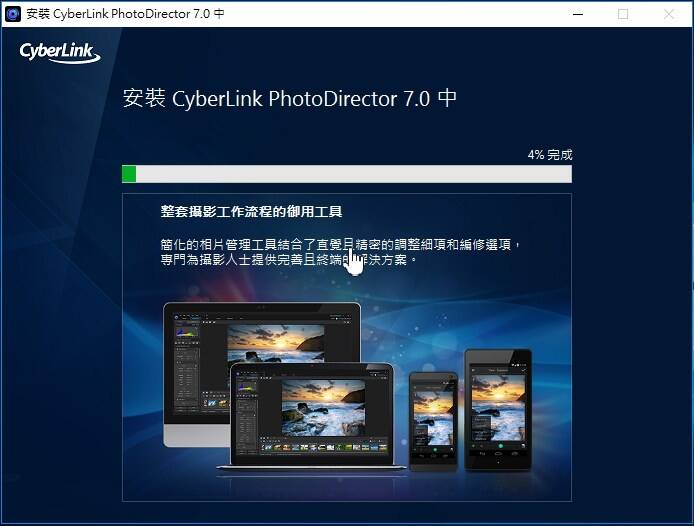
Task: Click the installation progress bar
Action: pos(347,174)
